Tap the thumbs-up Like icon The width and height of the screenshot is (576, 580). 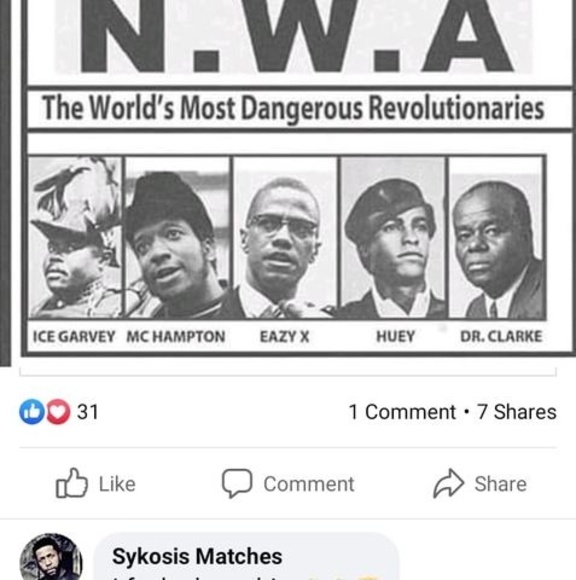click(x=72, y=483)
